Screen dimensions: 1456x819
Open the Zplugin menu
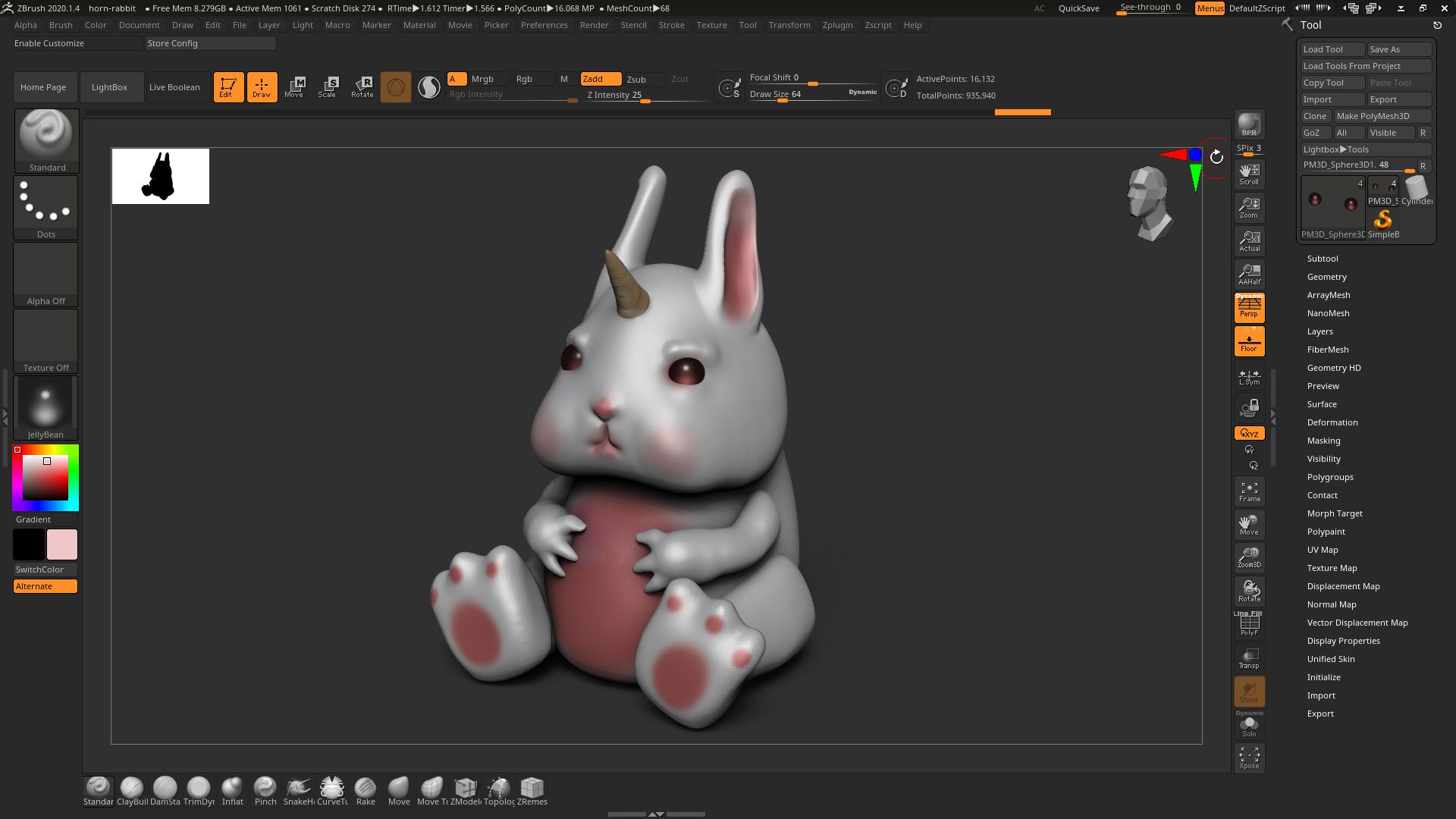point(837,25)
